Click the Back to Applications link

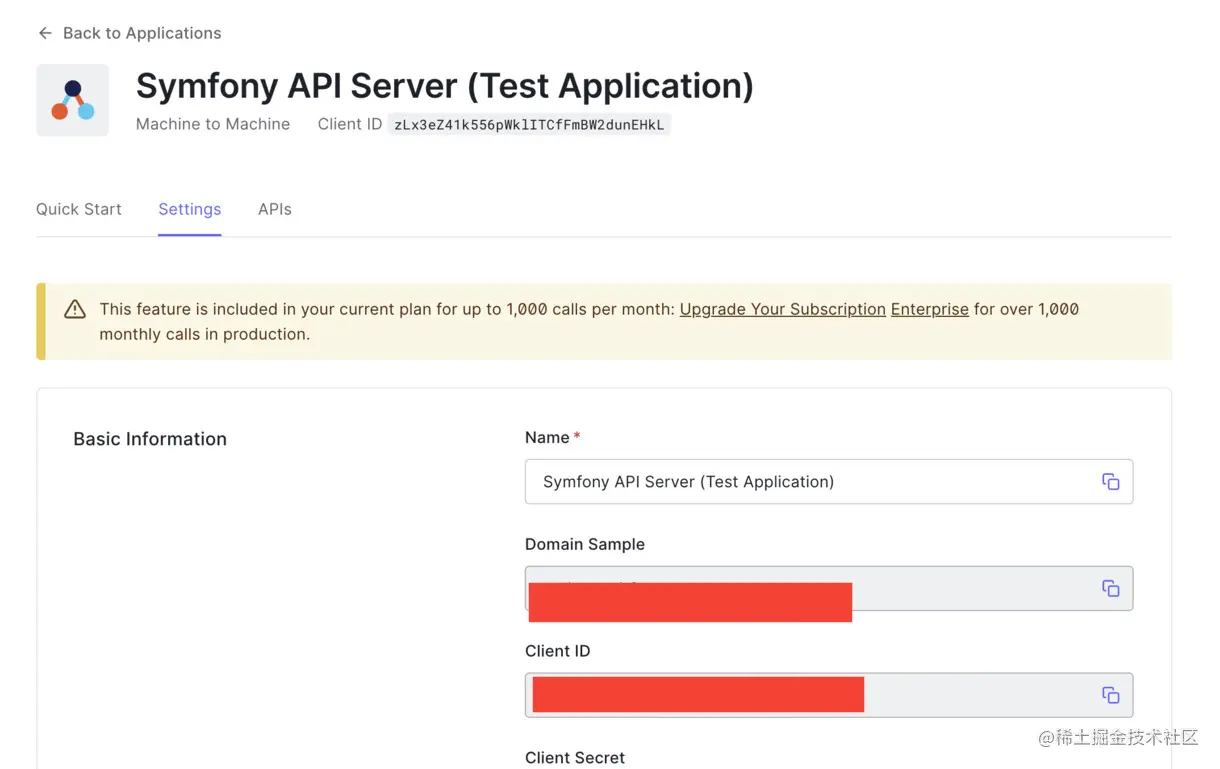141,33
